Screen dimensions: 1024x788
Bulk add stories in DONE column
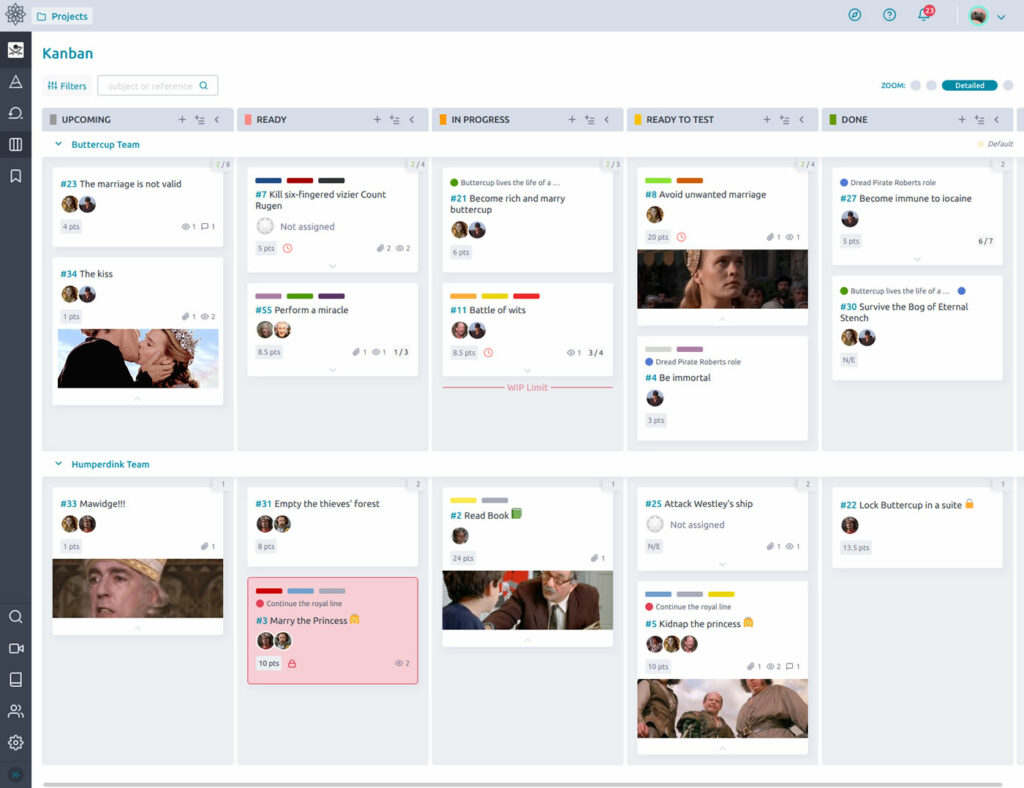coord(979,119)
